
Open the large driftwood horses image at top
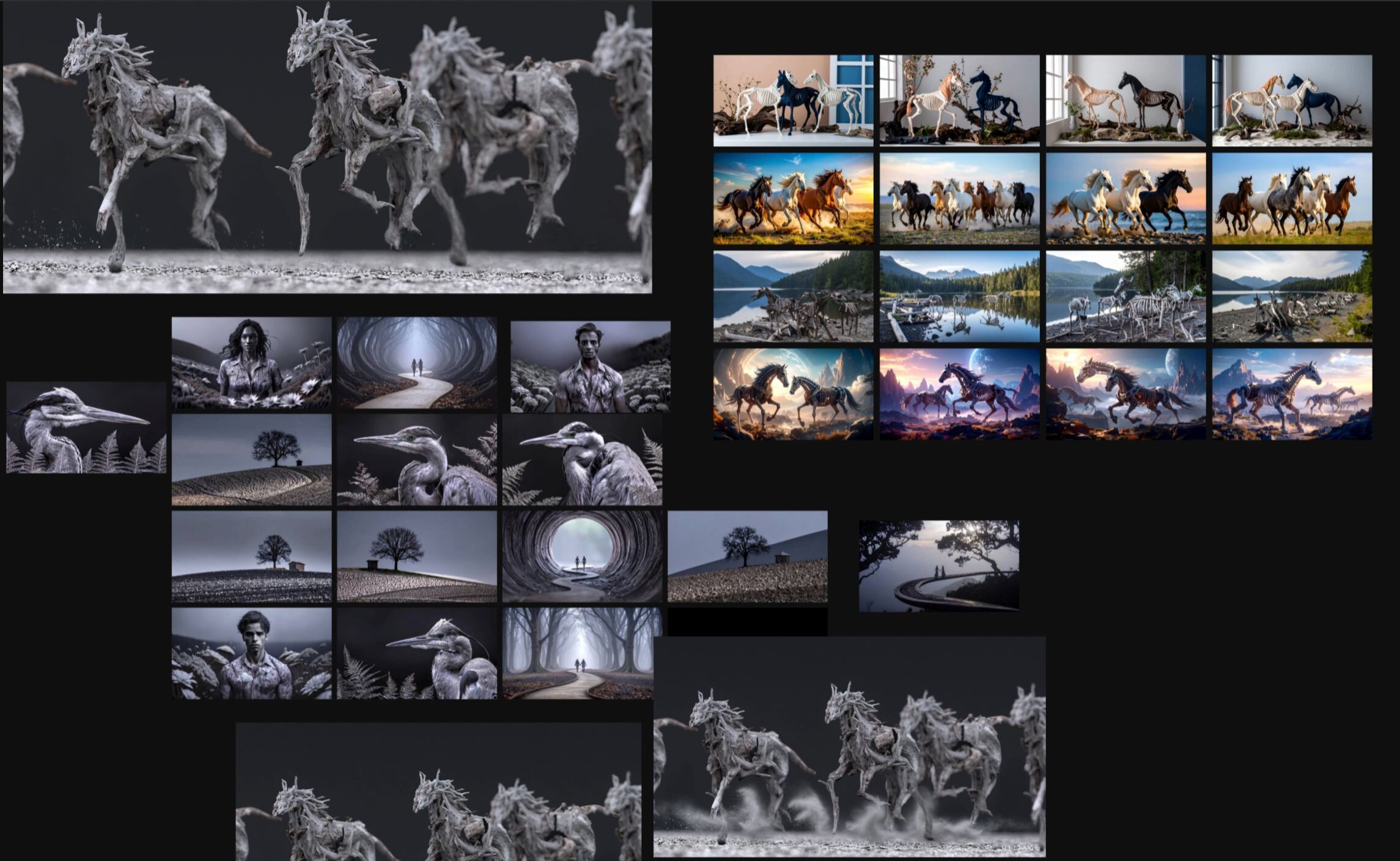point(327,147)
